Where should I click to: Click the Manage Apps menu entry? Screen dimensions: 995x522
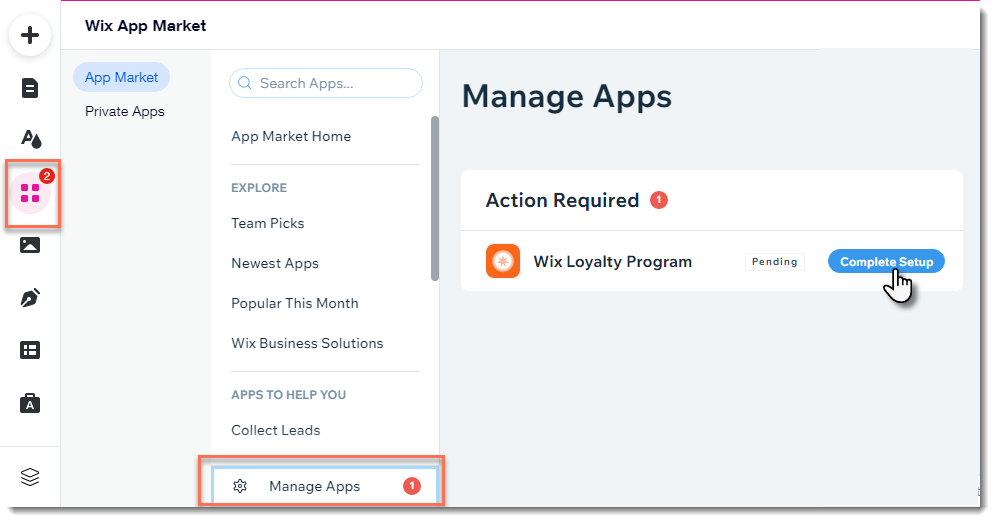tap(324, 486)
